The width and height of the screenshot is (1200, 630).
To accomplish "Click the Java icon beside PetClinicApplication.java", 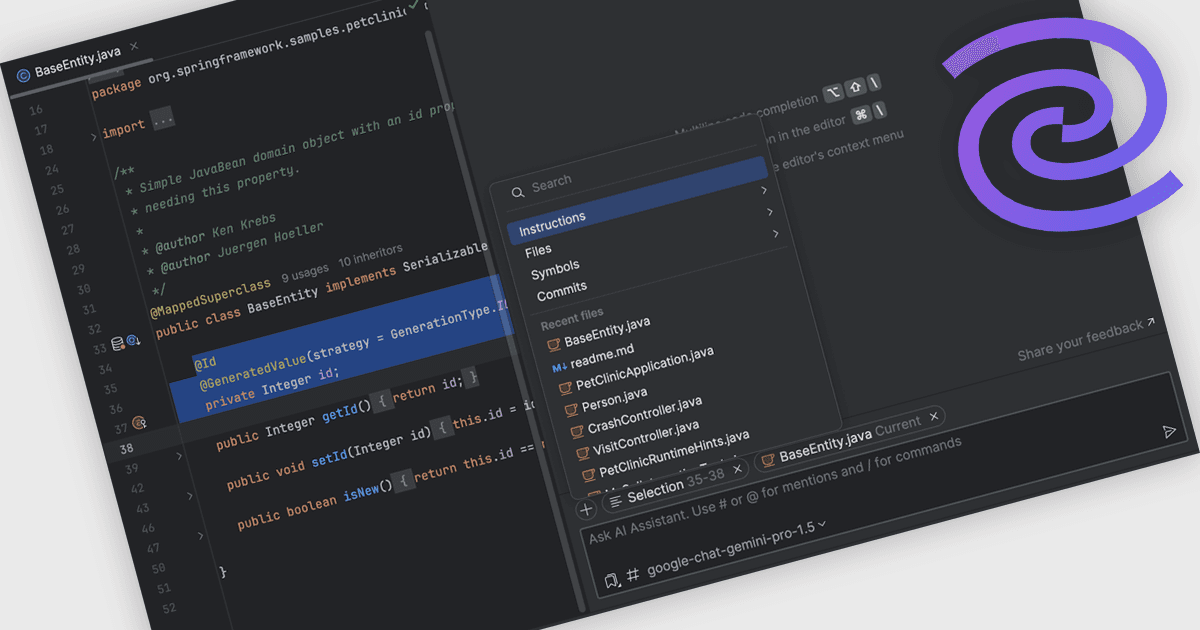I will (565, 387).
